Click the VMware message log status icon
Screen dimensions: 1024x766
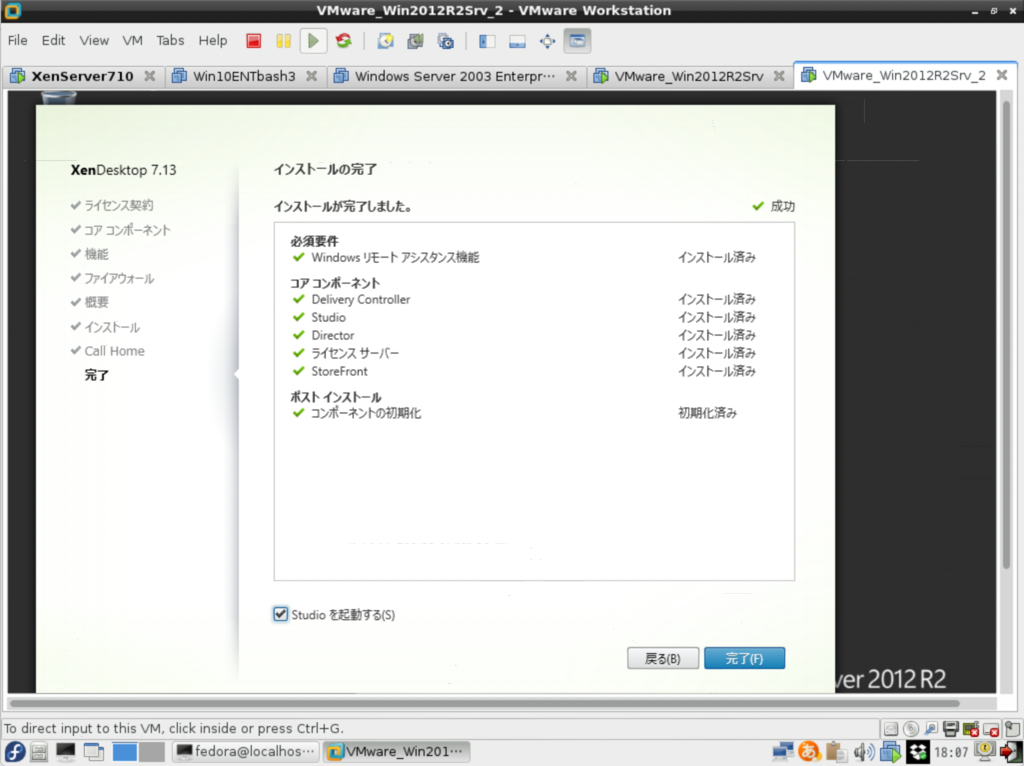[1012, 729]
